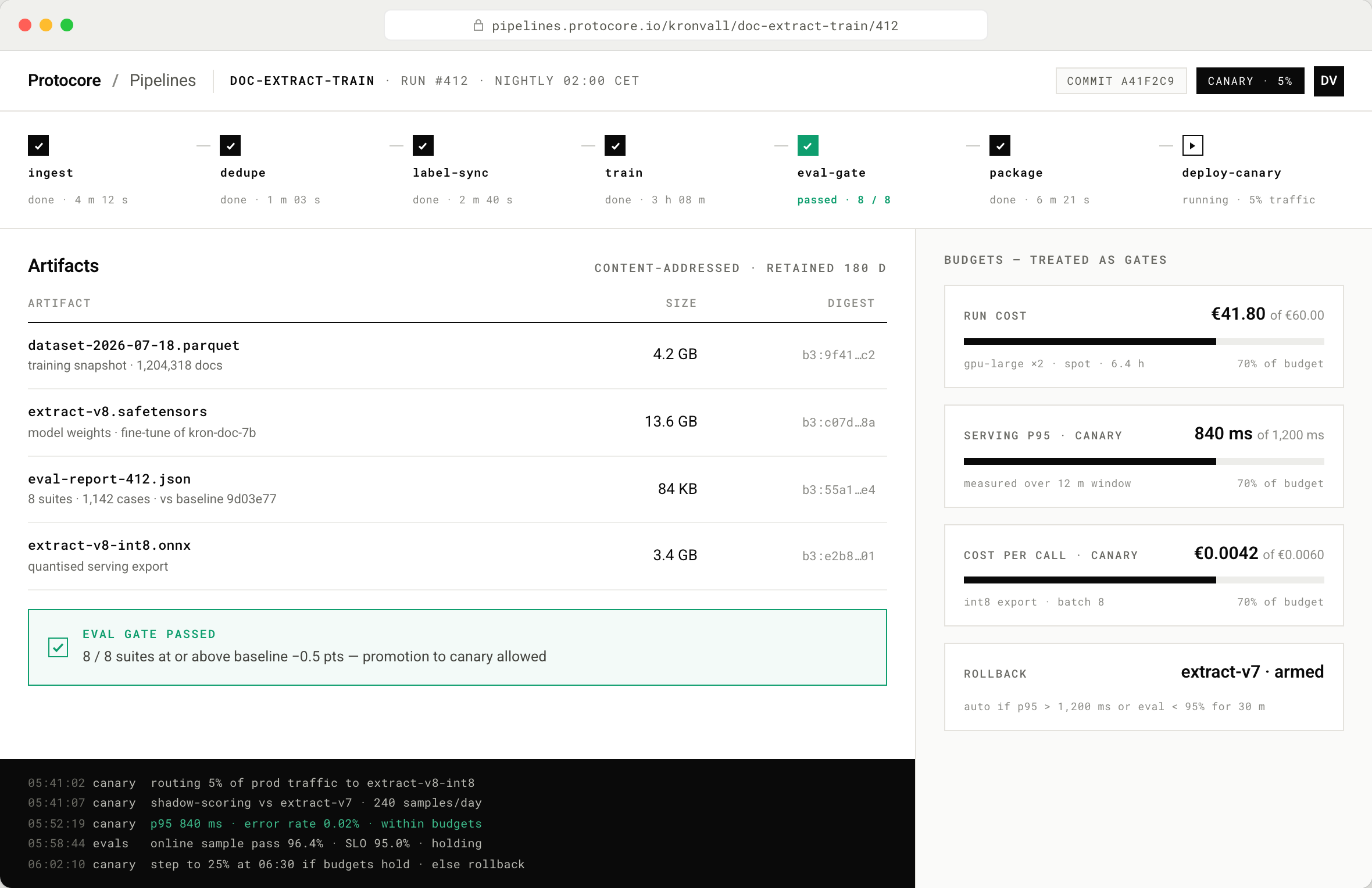Click the RUN #412 label

click(x=434, y=81)
